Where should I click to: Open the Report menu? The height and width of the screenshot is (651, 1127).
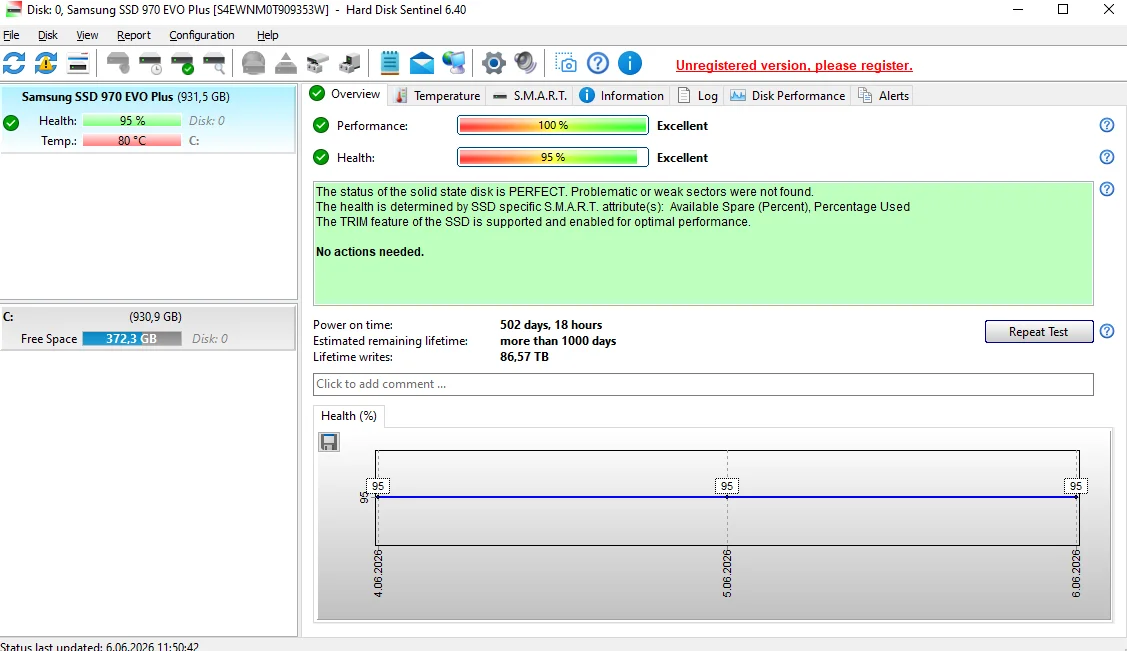click(134, 35)
